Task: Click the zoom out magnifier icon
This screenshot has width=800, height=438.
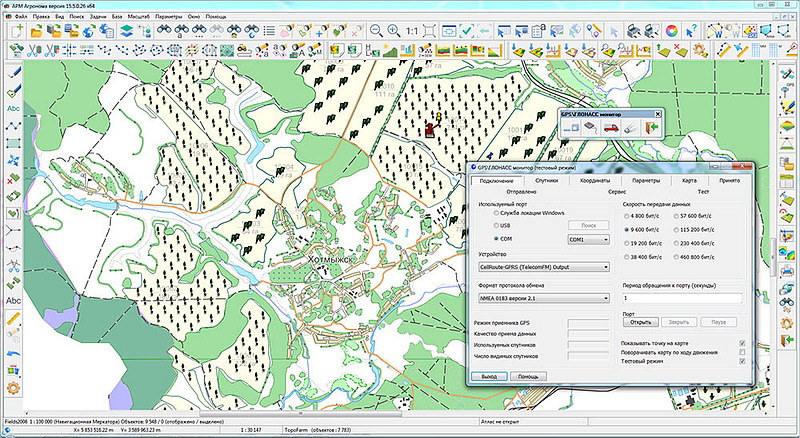Action: pyautogui.click(x=377, y=31)
